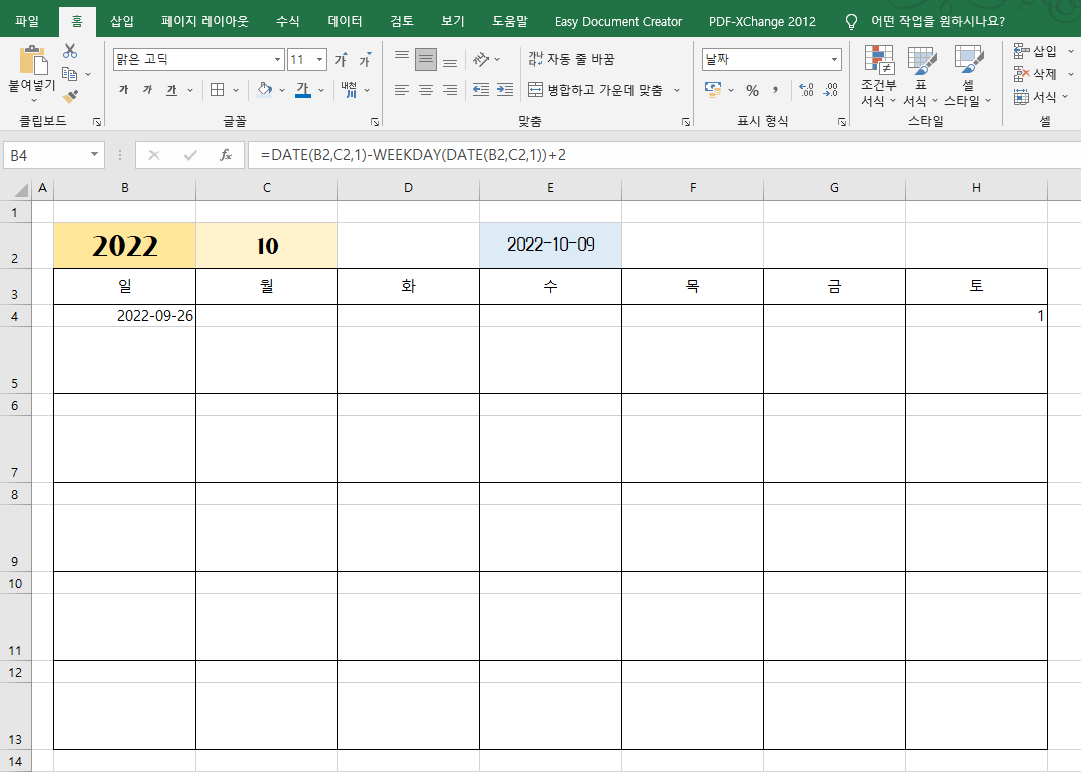This screenshot has height=772, width=1081.
Task: Apply font color from underlined 가
Action: click(x=303, y=90)
